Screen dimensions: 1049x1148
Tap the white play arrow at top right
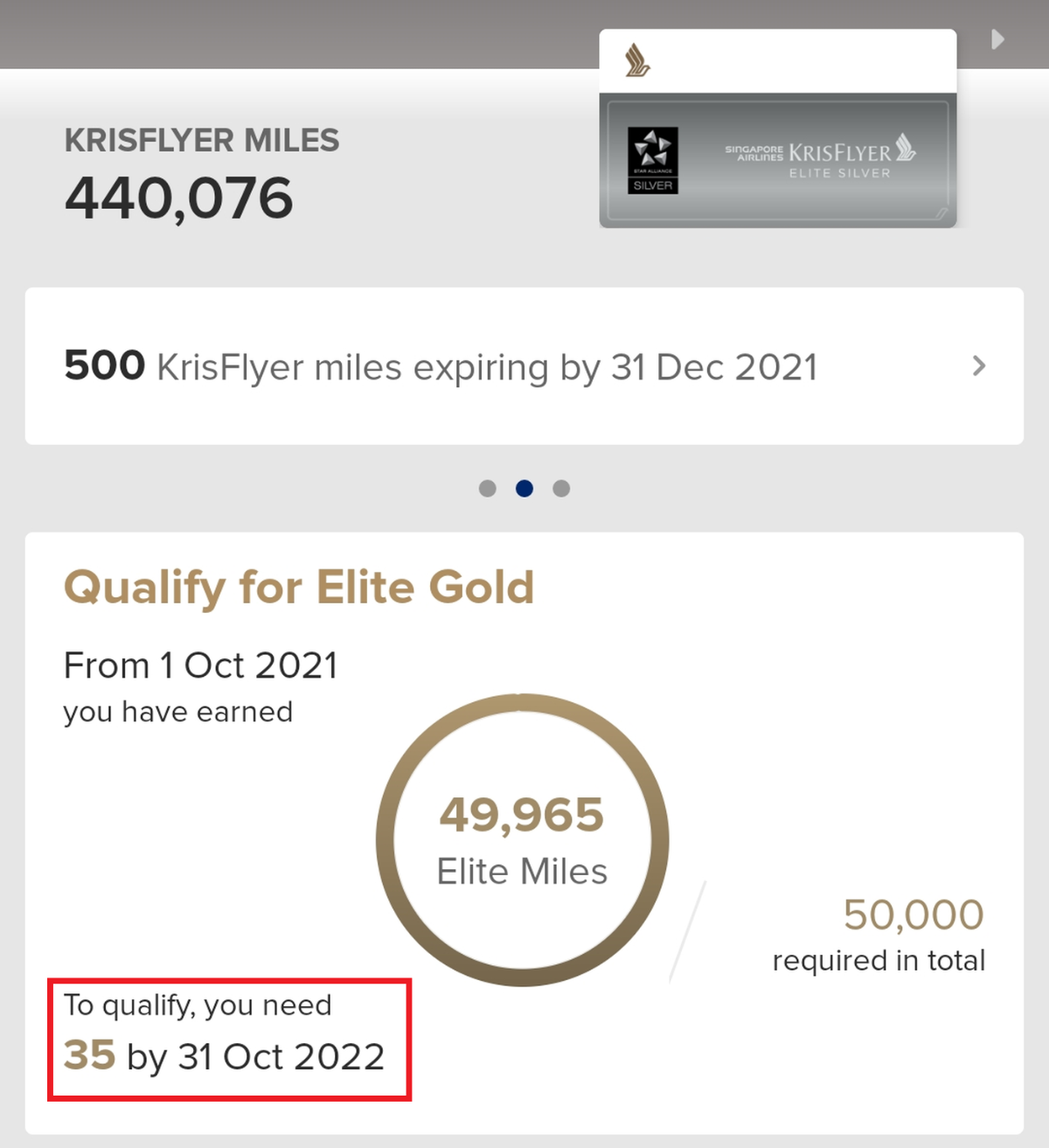(x=997, y=39)
